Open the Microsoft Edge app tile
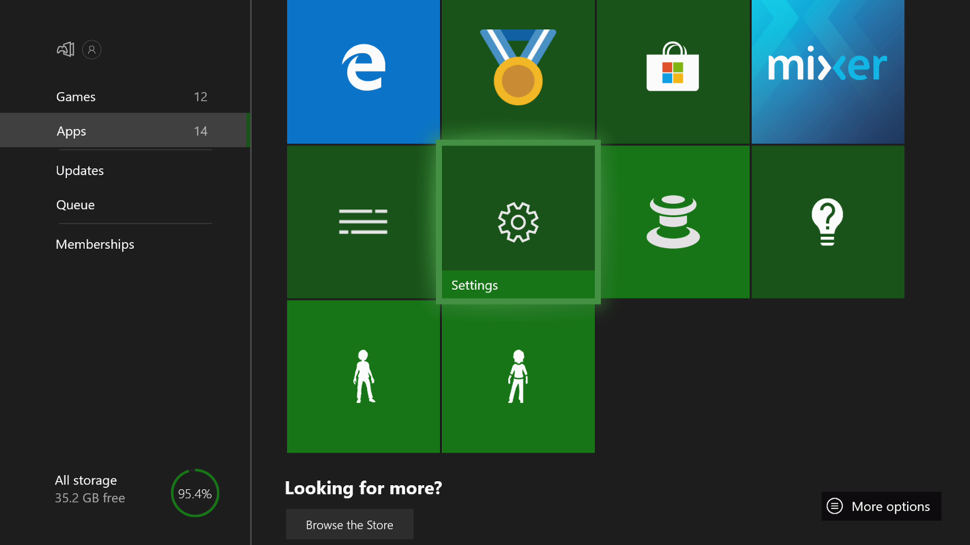 click(363, 71)
